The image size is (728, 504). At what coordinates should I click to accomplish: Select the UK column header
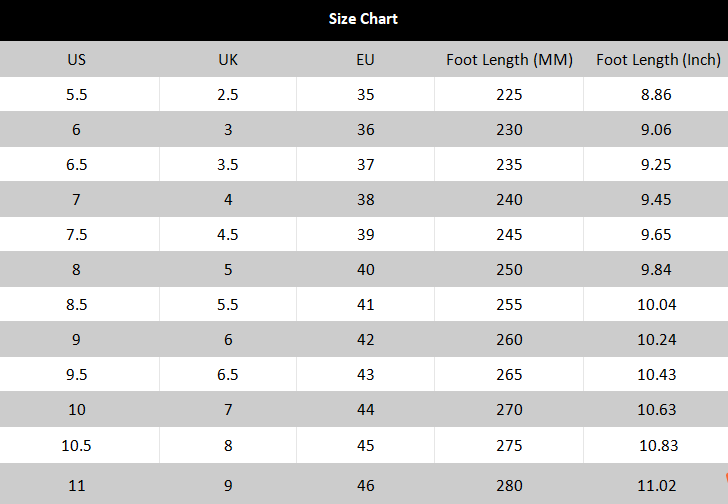(x=228, y=59)
